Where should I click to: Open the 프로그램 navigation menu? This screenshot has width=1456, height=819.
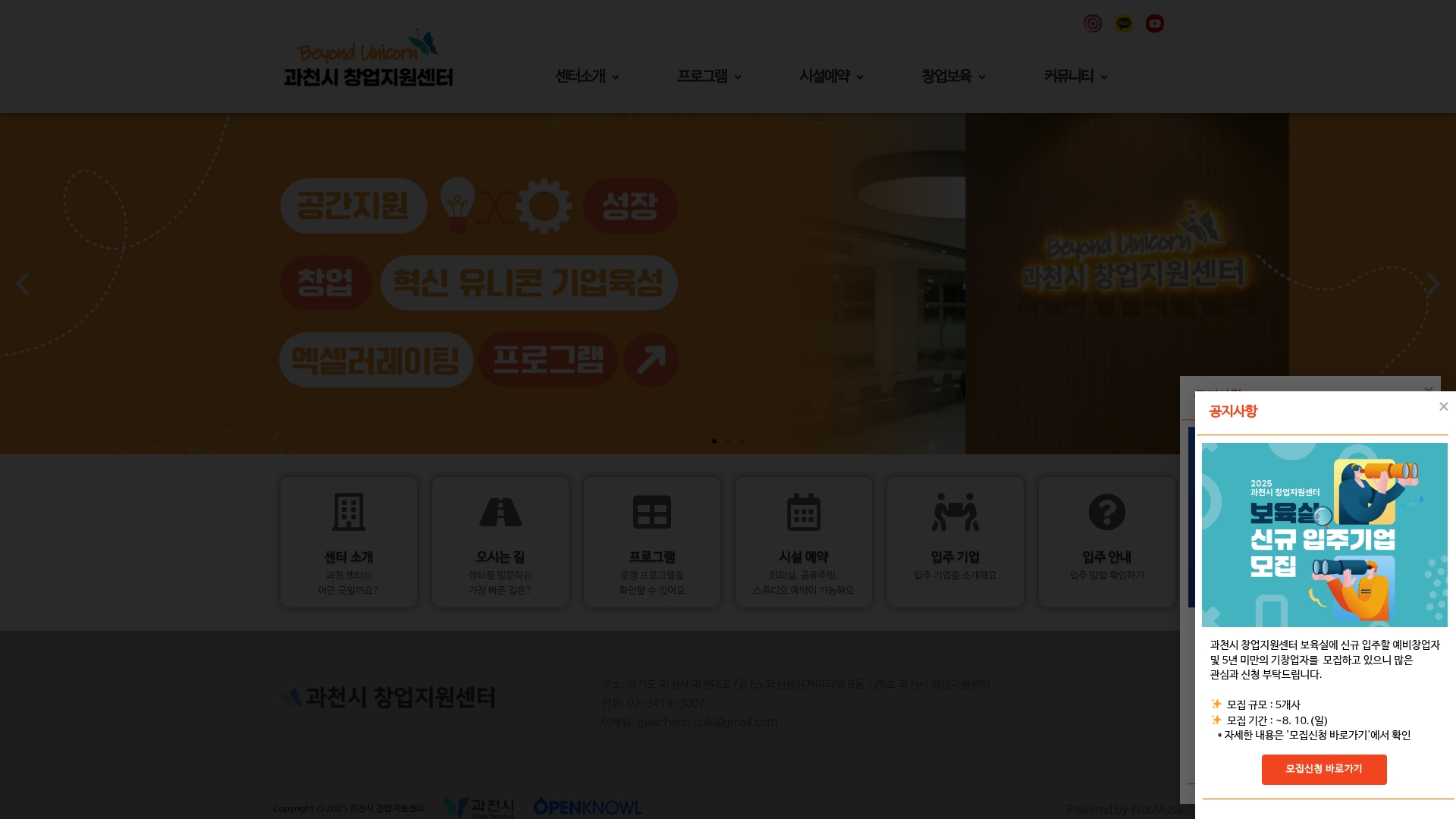[x=702, y=76]
